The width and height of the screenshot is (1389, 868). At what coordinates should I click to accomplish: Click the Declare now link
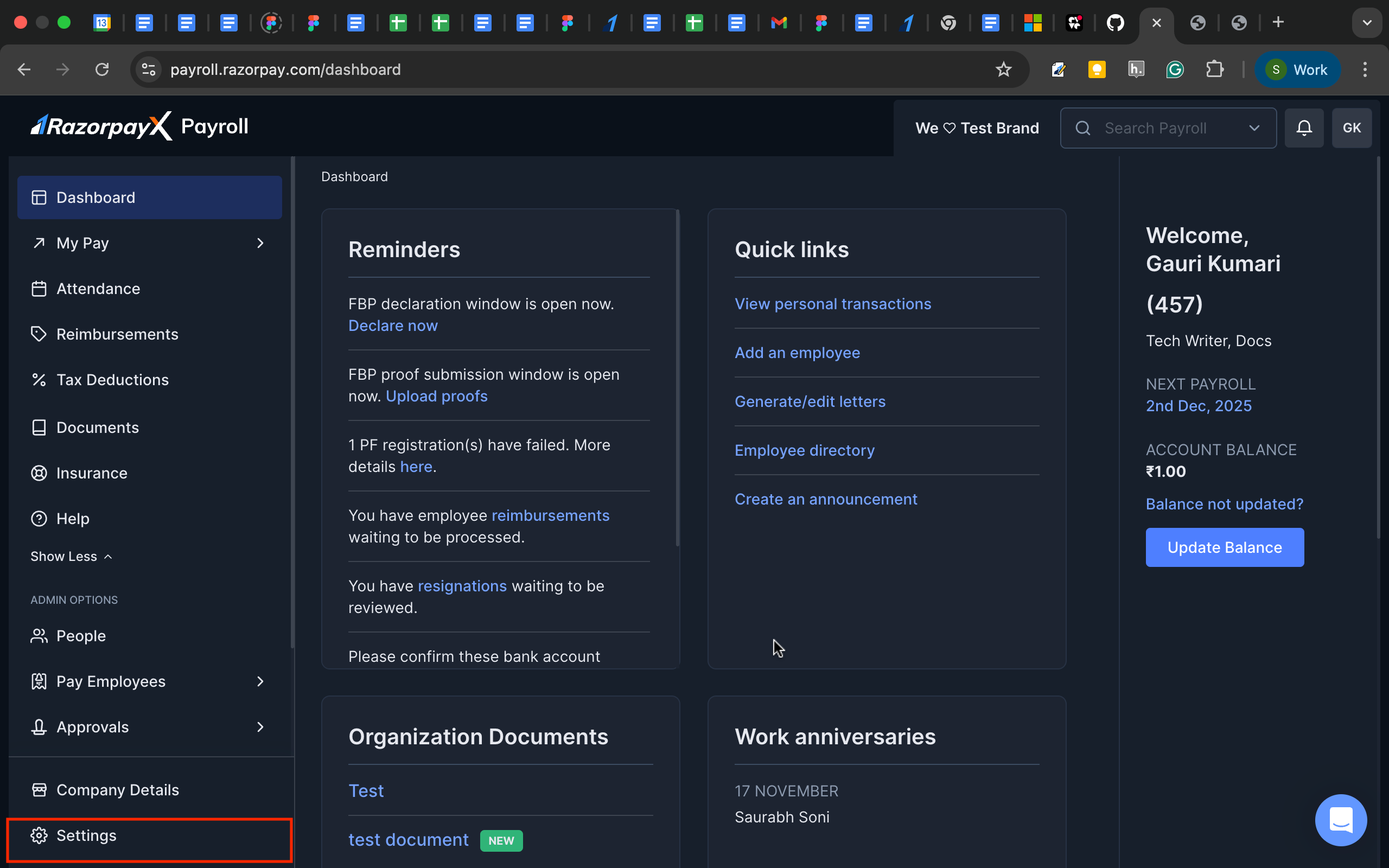393,325
